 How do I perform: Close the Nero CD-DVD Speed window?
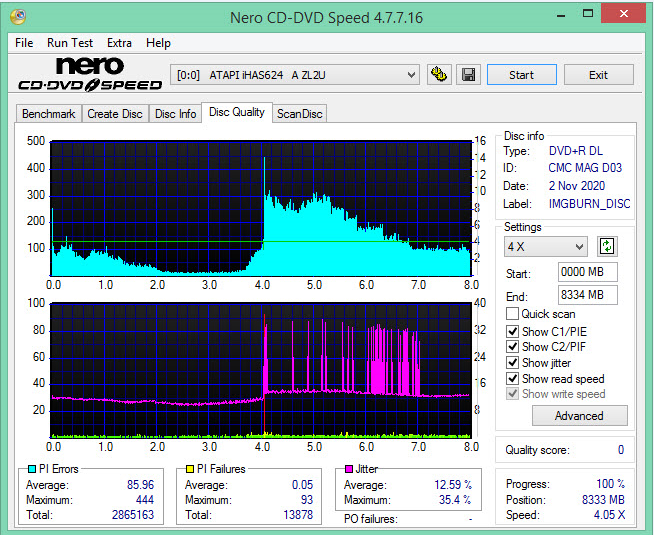coord(624,14)
